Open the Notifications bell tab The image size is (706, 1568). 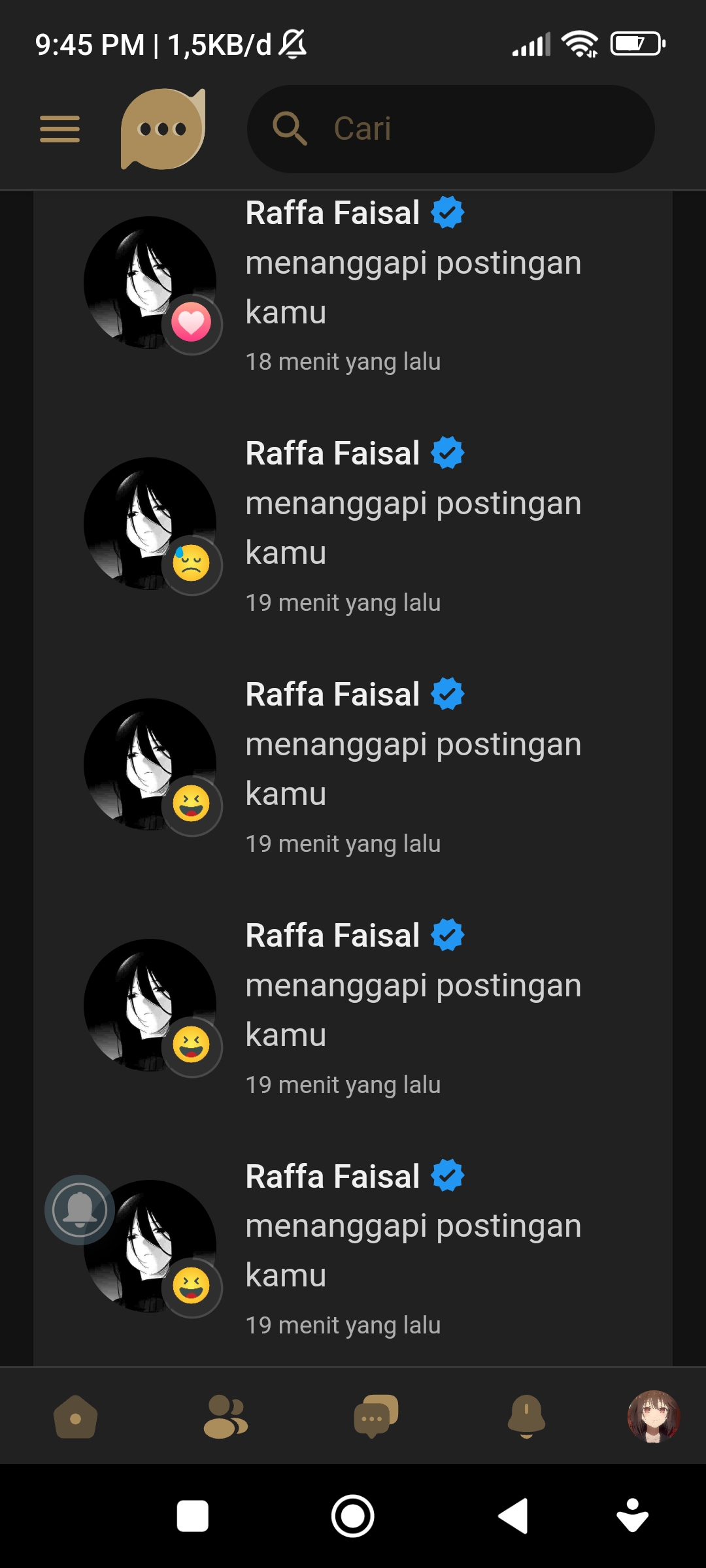tap(526, 1417)
